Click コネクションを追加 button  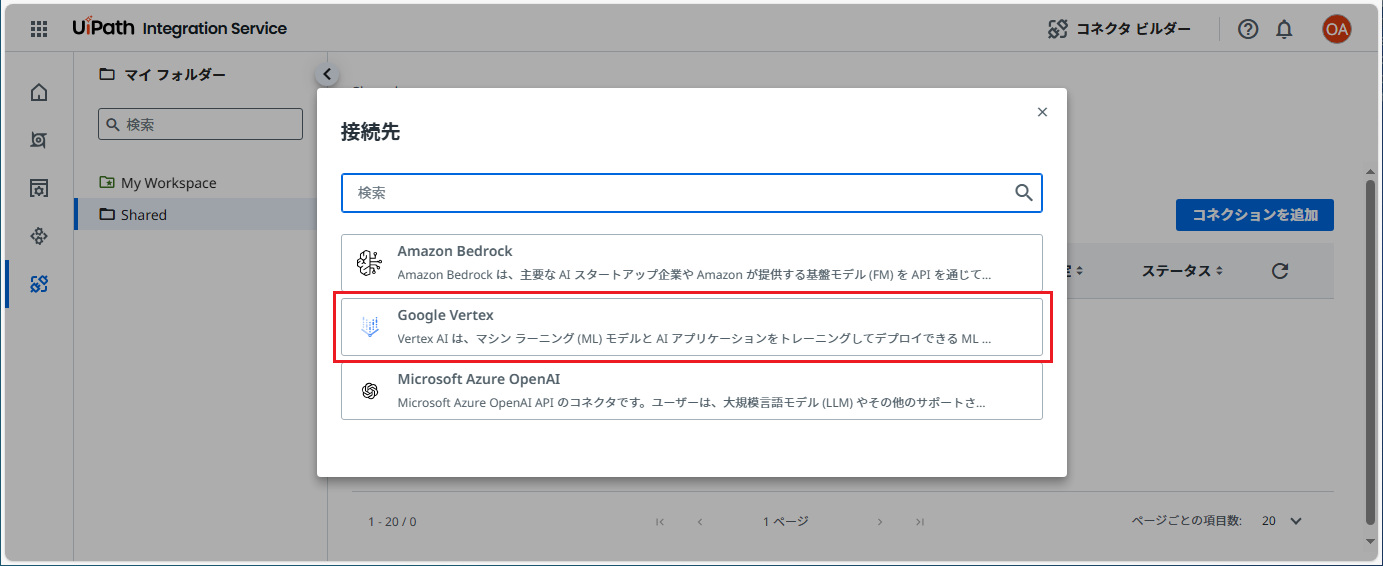[x=1254, y=215]
